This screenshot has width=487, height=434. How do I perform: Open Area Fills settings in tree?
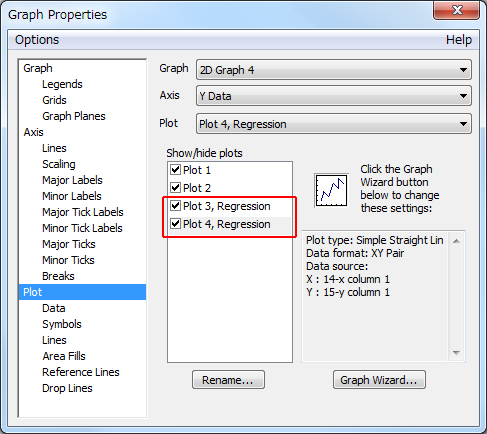[x=64, y=356]
